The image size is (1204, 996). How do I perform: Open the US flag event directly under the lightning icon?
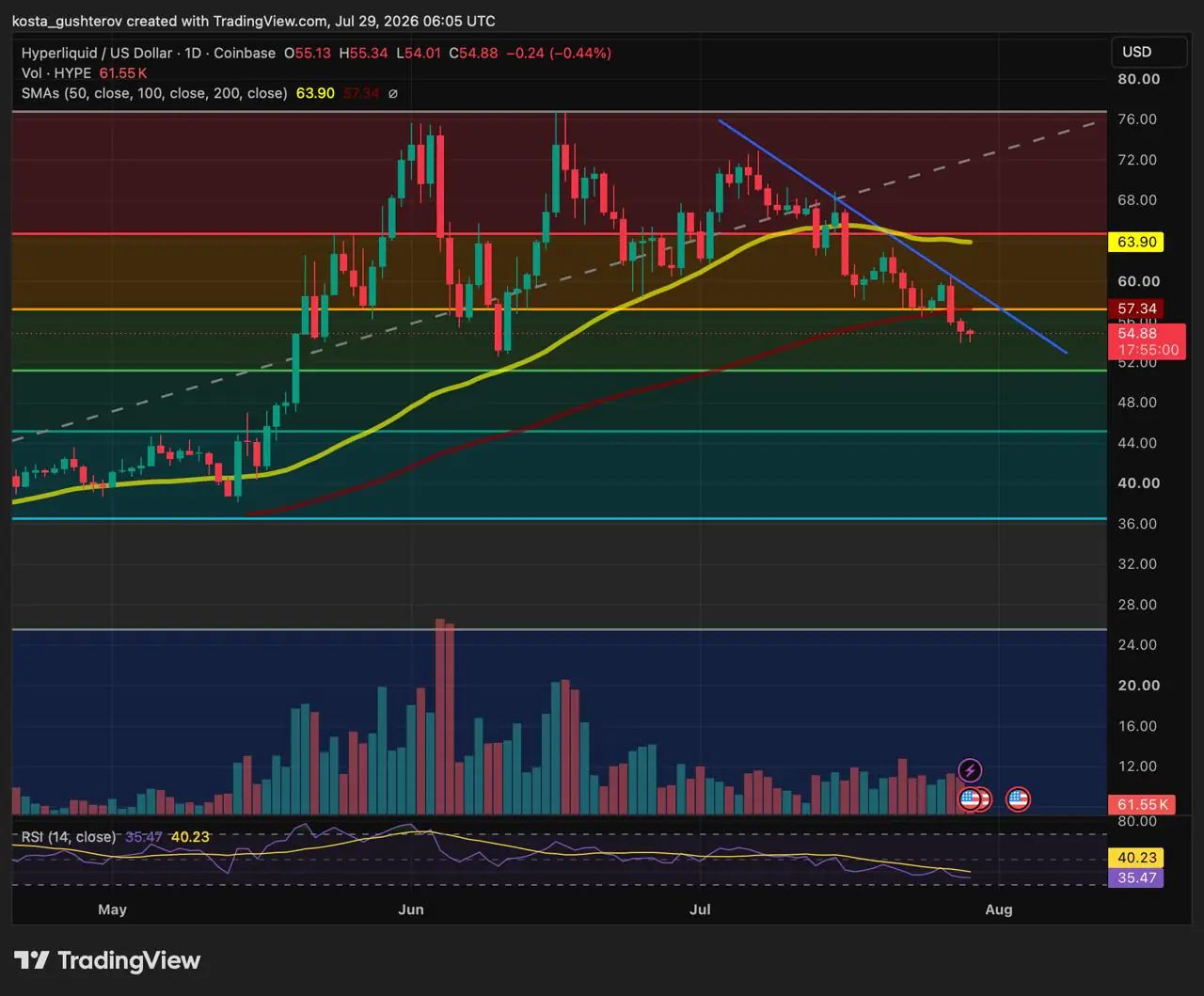click(970, 799)
